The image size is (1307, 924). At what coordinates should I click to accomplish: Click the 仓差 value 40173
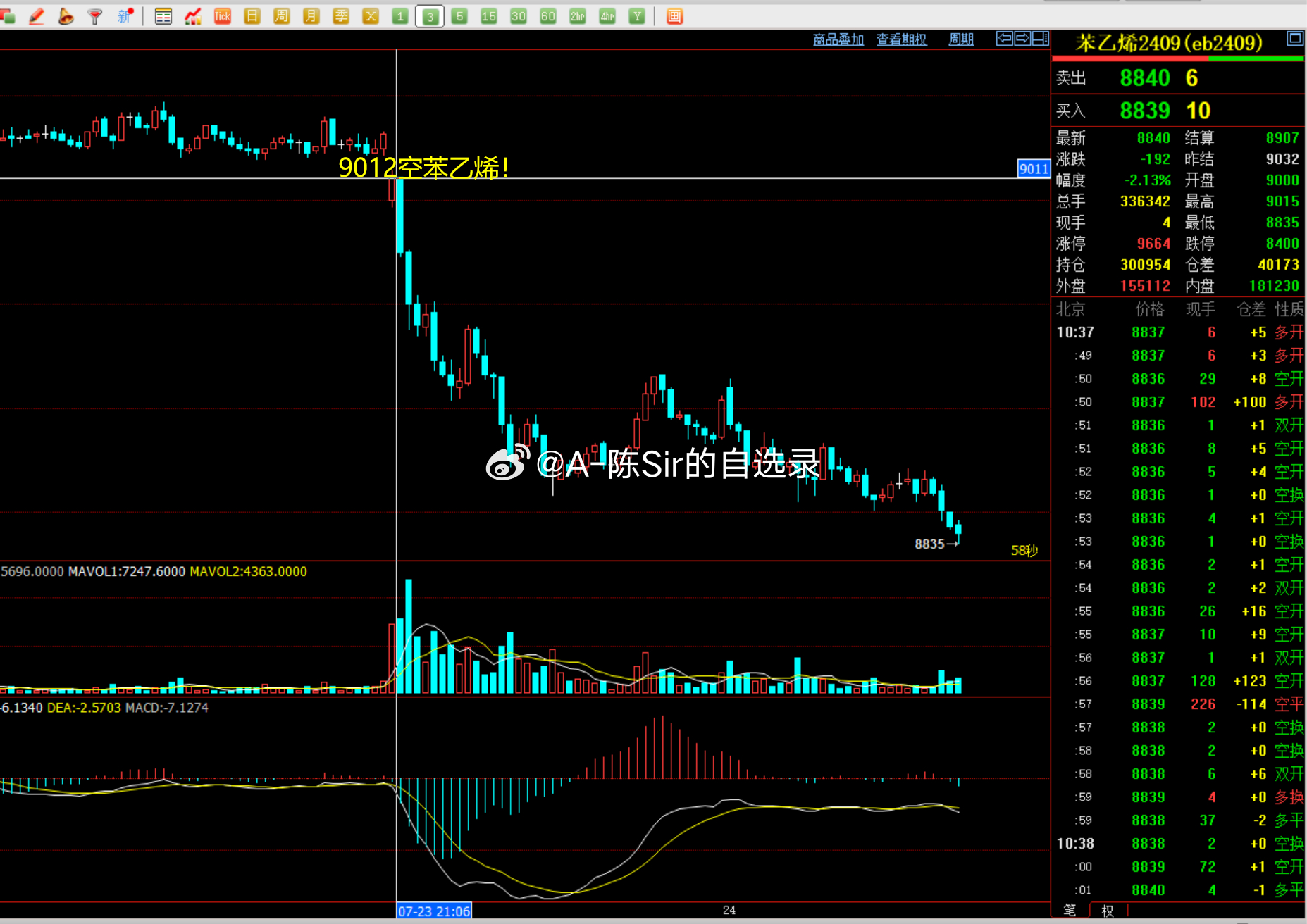coord(1279,265)
